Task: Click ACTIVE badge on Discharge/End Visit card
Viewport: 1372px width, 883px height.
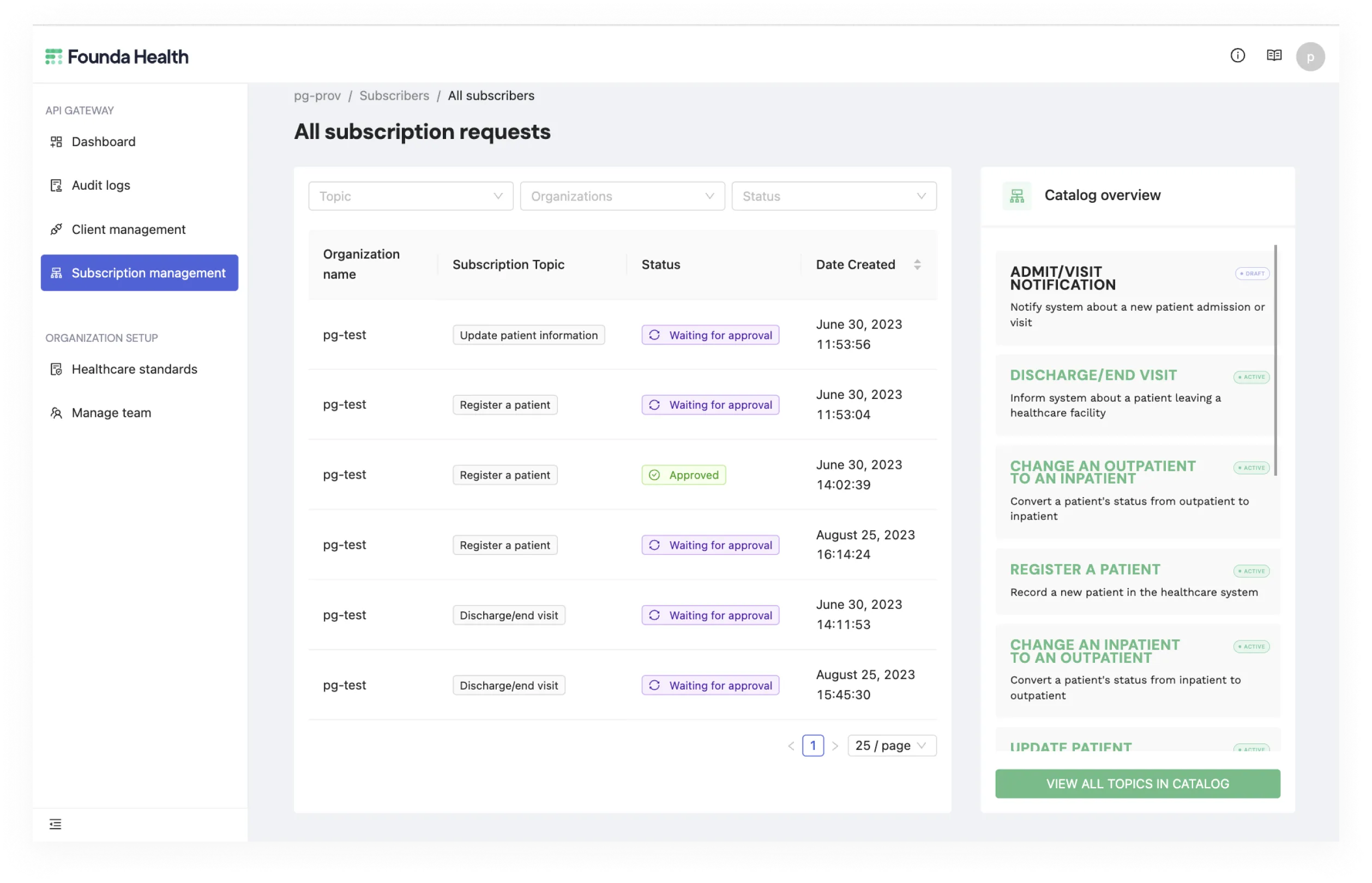Action: click(x=1251, y=377)
